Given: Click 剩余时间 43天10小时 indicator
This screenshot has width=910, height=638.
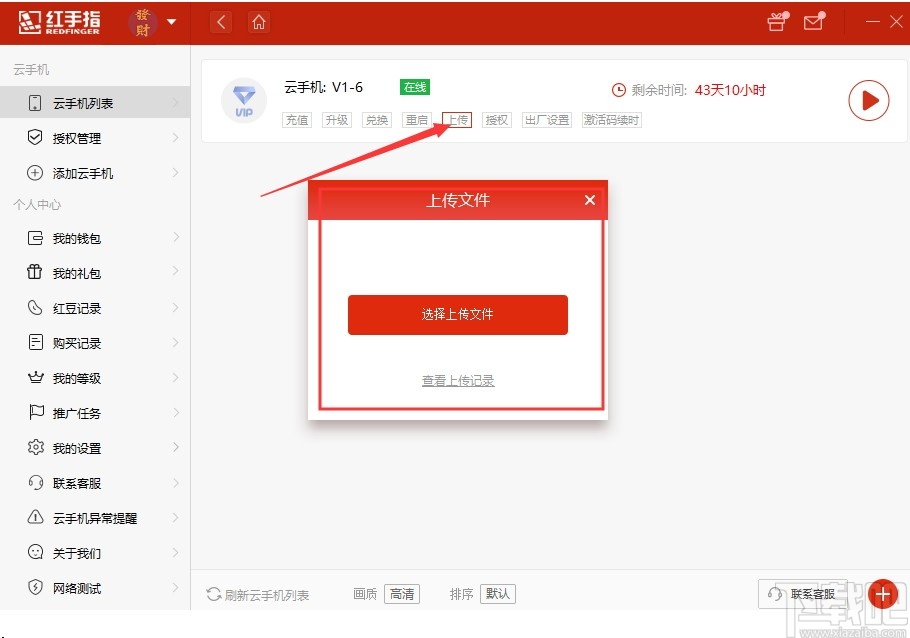Looking at the screenshot, I should [x=690, y=89].
